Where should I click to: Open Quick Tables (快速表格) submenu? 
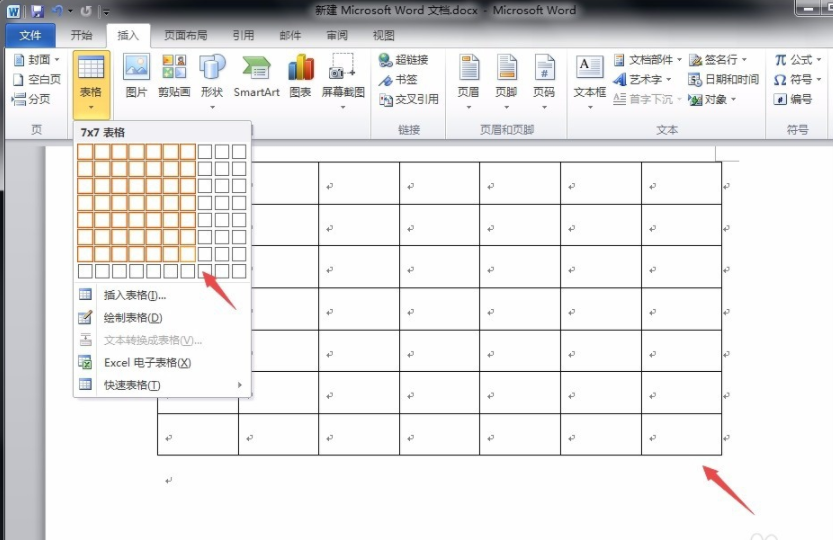162,385
